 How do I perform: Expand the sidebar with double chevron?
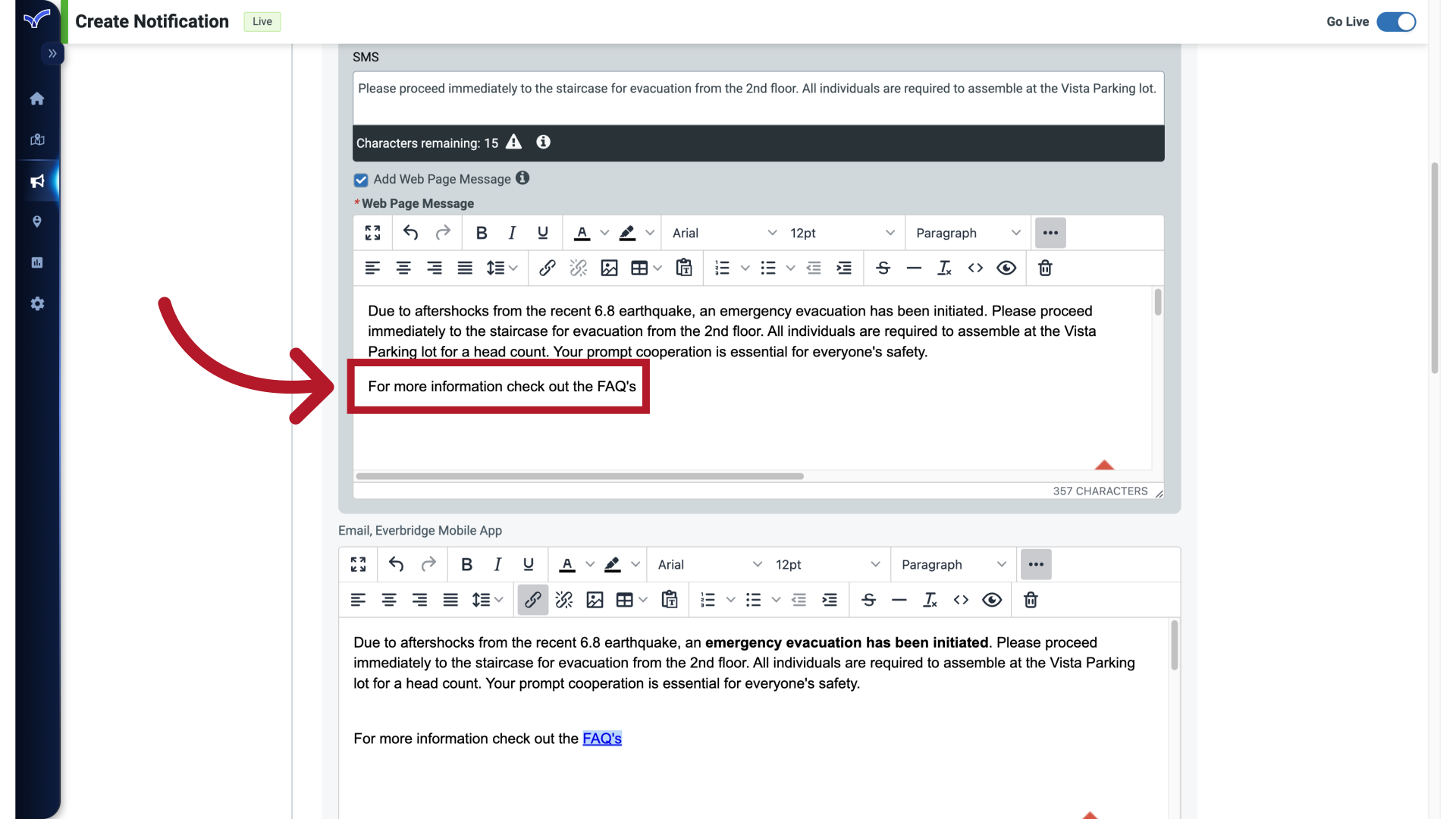click(x=52, y=54)
